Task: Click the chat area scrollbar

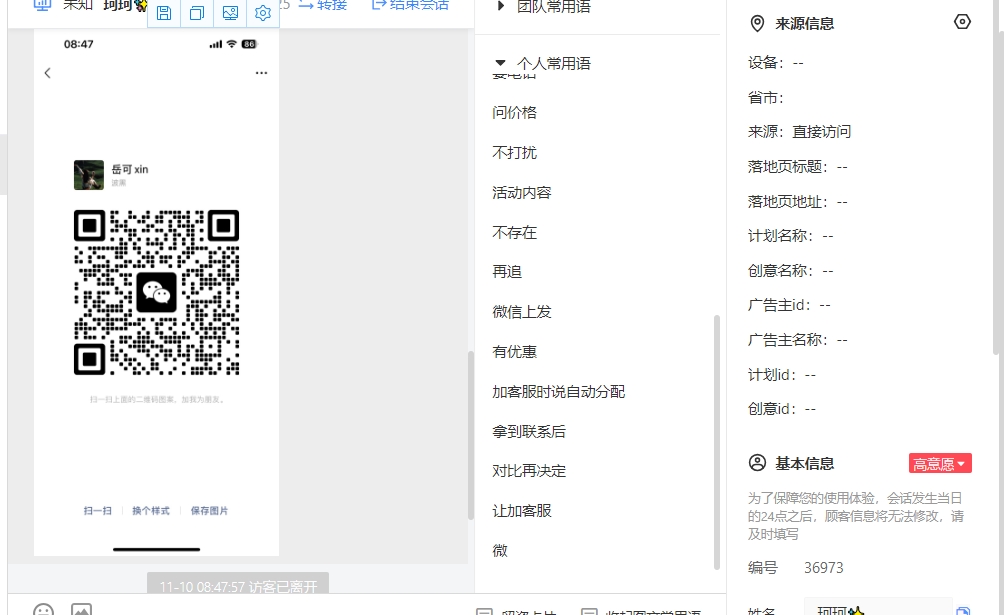Action: (x=471, y=434)
